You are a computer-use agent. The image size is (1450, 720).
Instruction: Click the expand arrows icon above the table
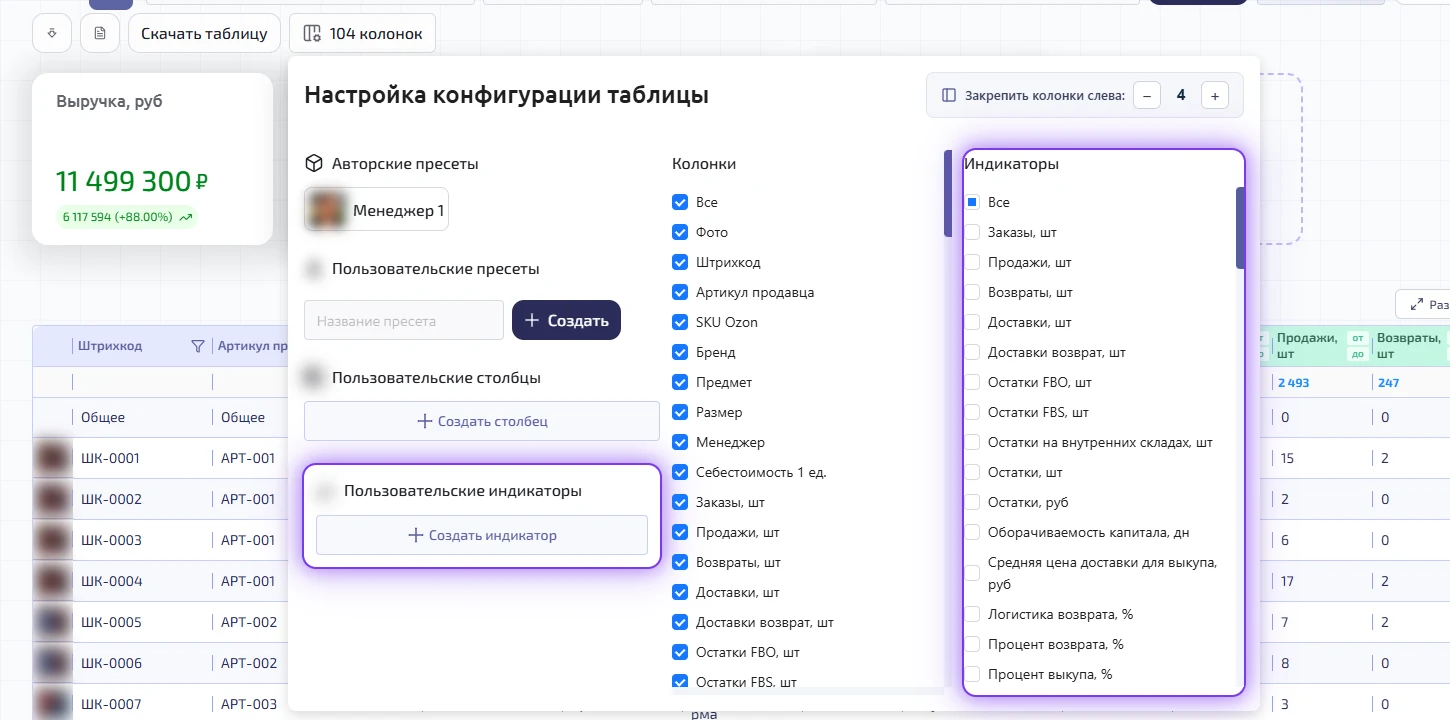pyautogui.click(x=1416, y=305)
